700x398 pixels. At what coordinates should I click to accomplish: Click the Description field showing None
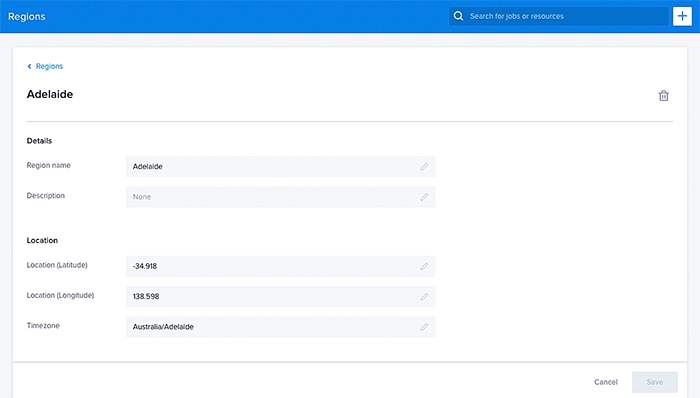click(x=280, y=197)
